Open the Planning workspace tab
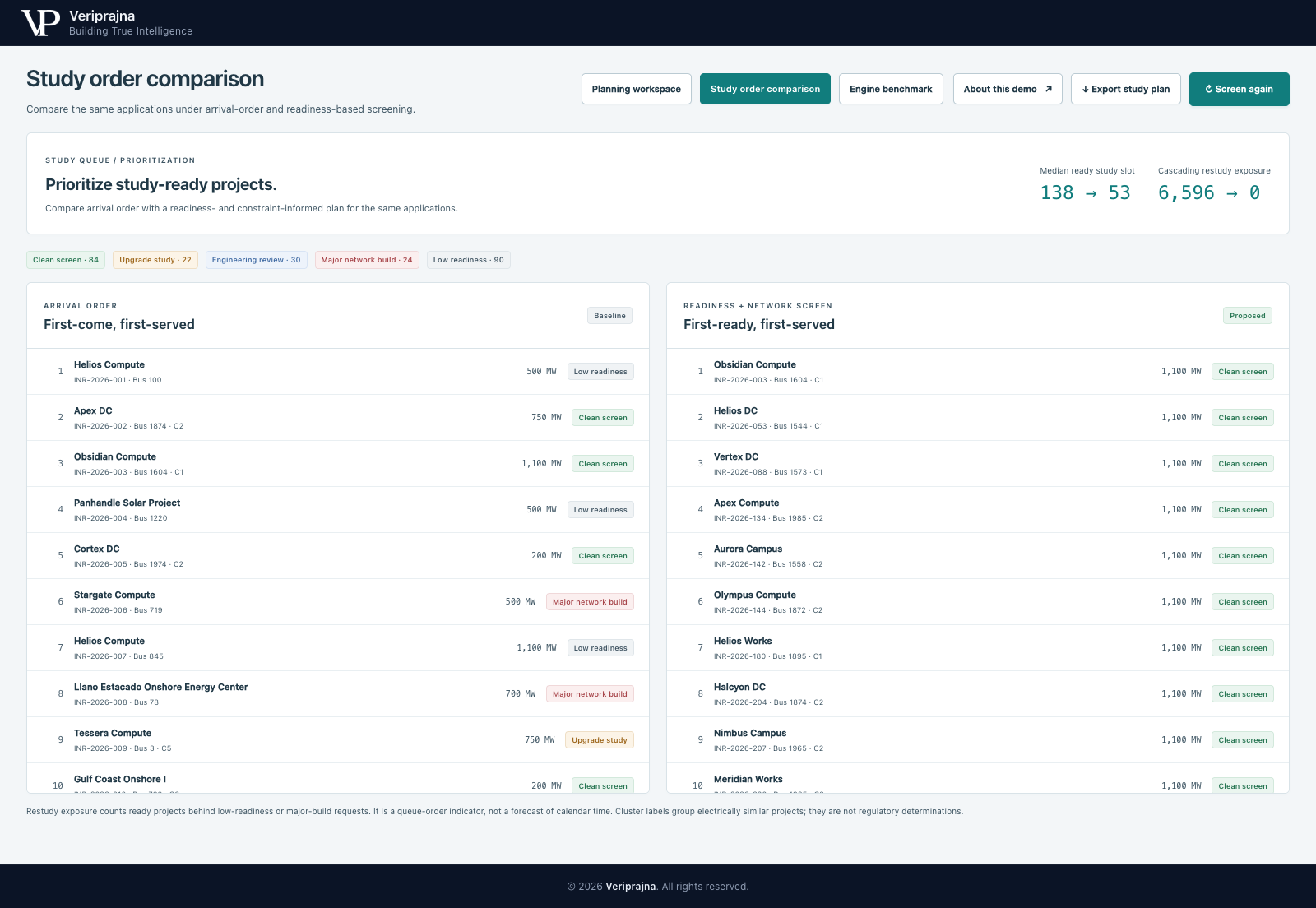The image size is (1316, 908). point(637,89)
